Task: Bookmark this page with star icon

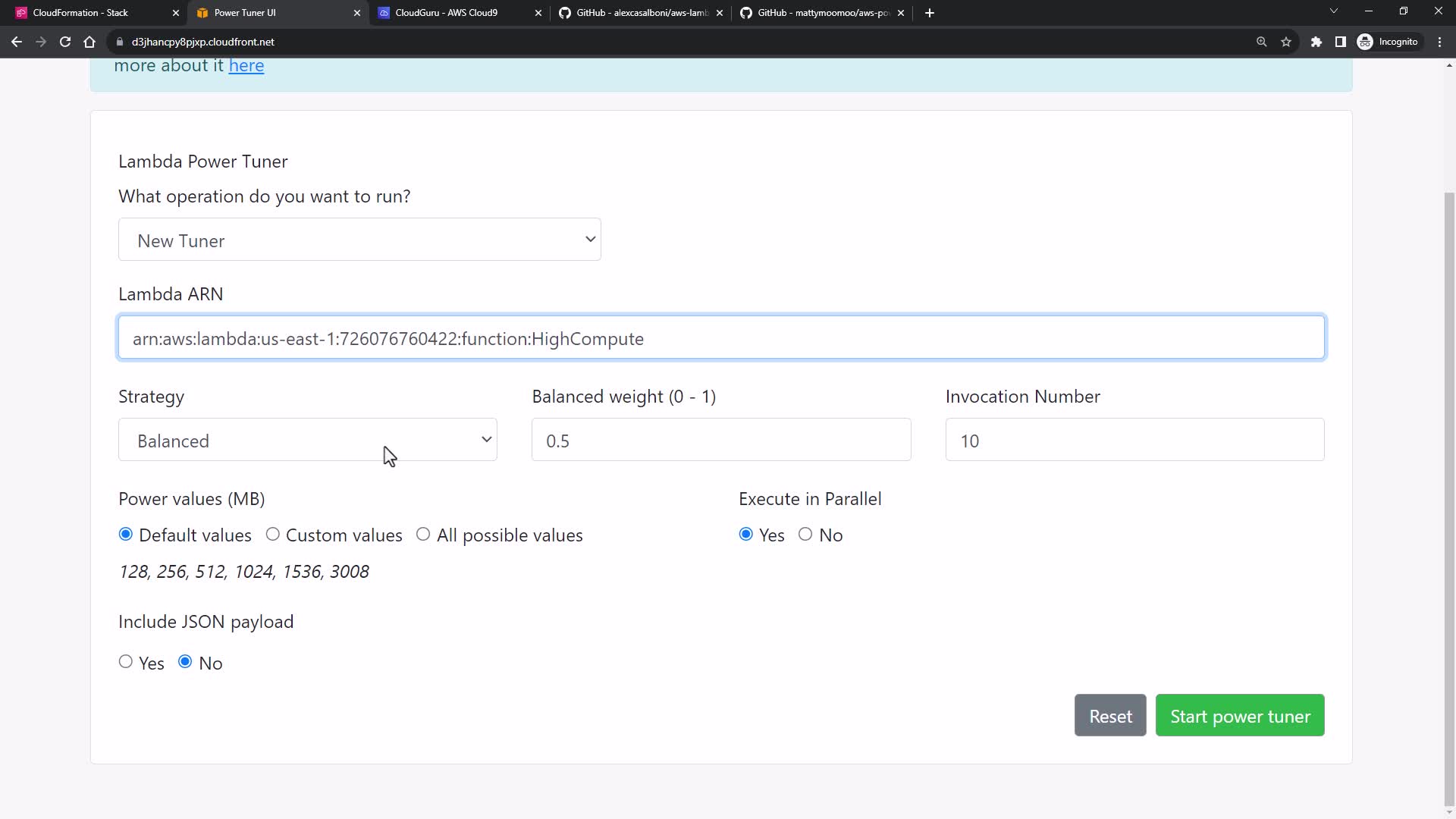Action: click(x=1286, y=42)
